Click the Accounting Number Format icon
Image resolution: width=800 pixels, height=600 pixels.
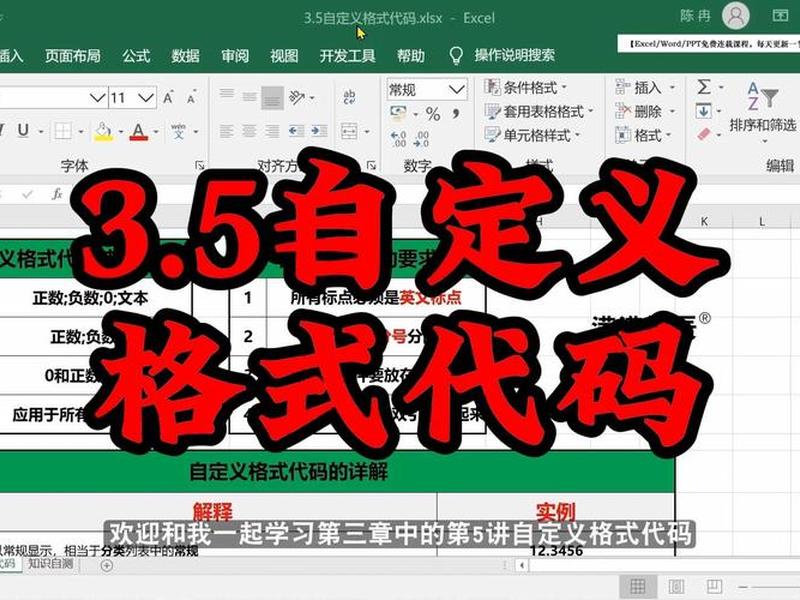(398, 113)
